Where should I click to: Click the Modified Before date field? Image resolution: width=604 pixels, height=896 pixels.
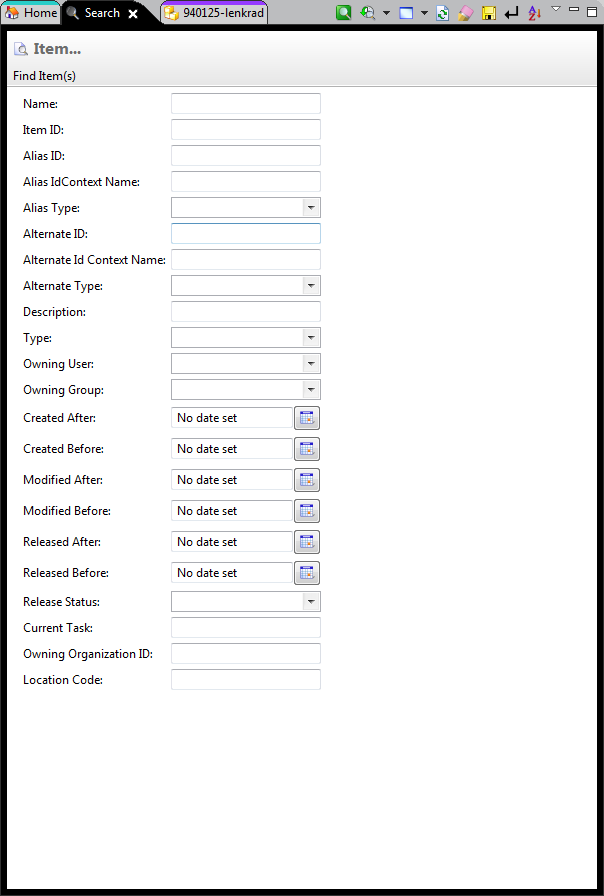pyautogui.click(x=232, y=511)
